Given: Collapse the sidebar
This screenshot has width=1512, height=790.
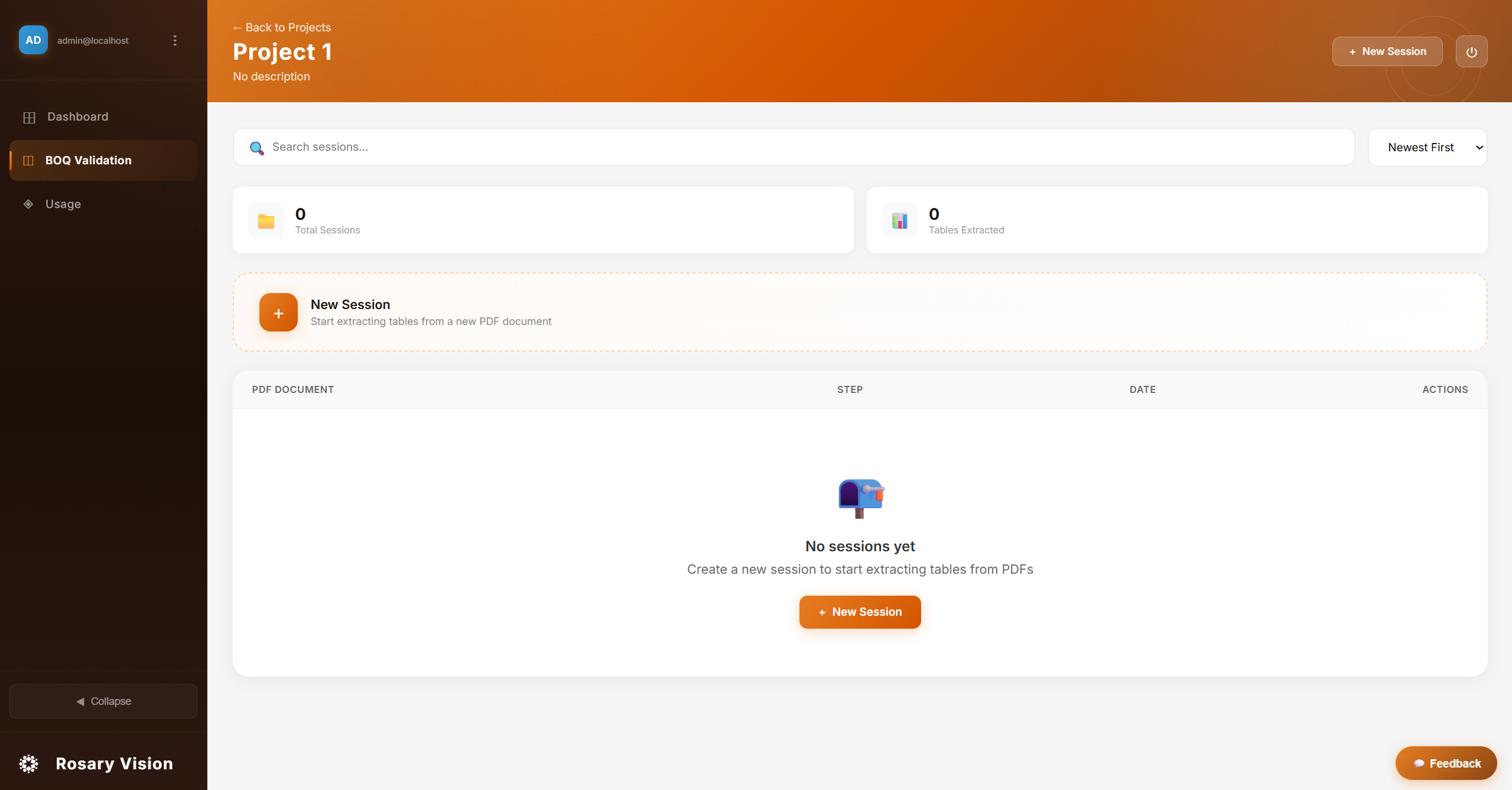Looking at the screenshot, I should (103, 701).
